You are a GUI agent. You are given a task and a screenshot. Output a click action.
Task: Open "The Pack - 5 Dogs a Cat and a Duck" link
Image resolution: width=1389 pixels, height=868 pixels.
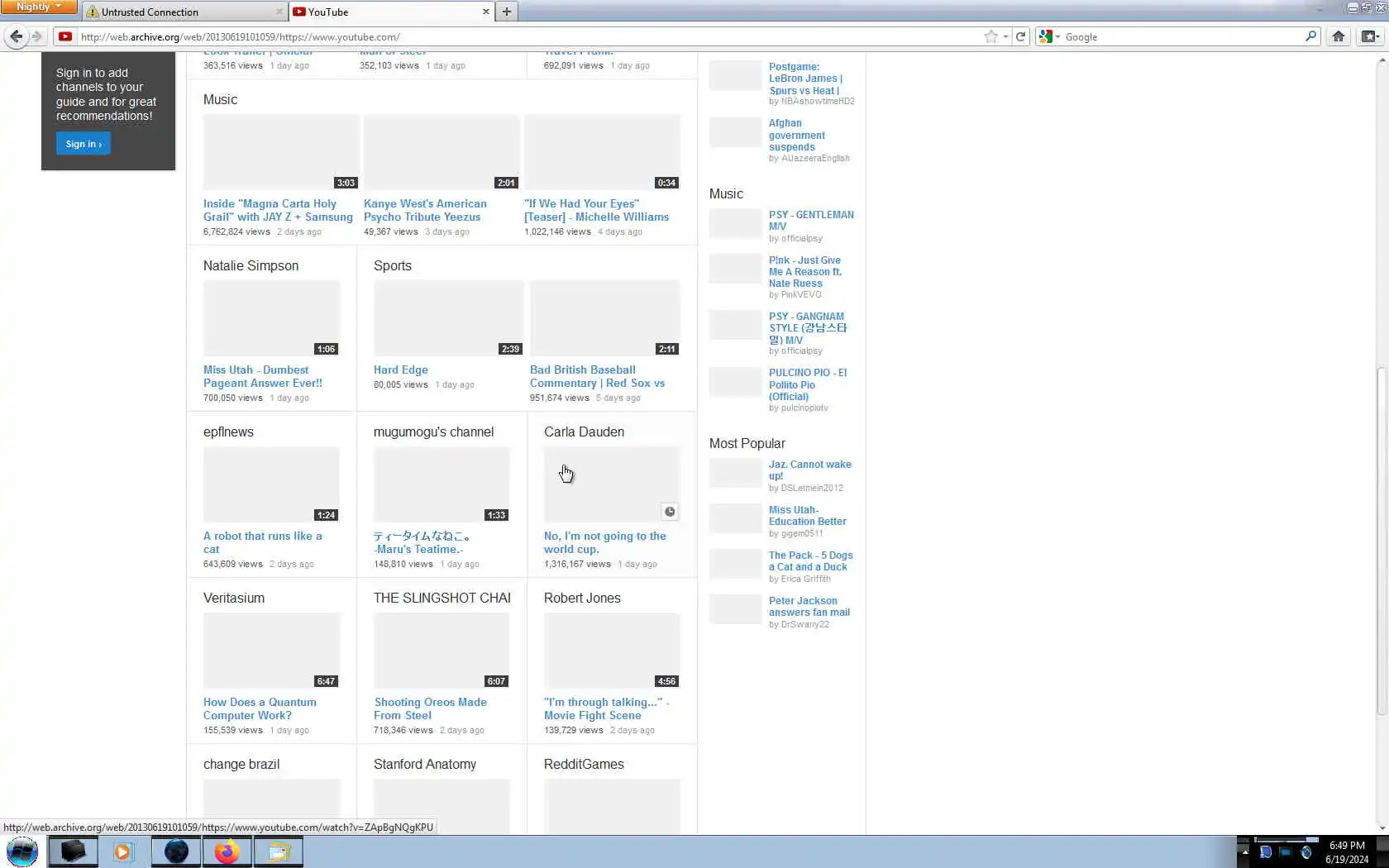(811, 560)
